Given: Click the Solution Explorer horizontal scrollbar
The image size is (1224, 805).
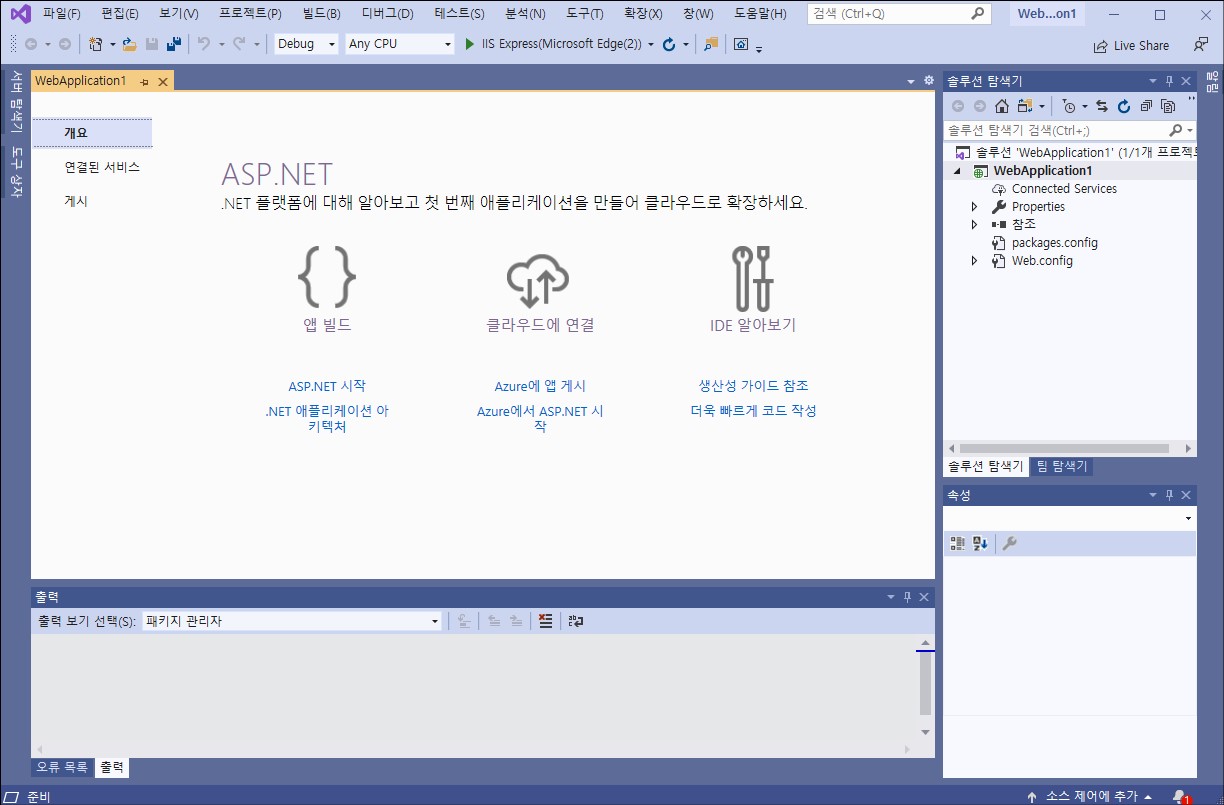Looking at the screenshot, I should [1069, 449].
